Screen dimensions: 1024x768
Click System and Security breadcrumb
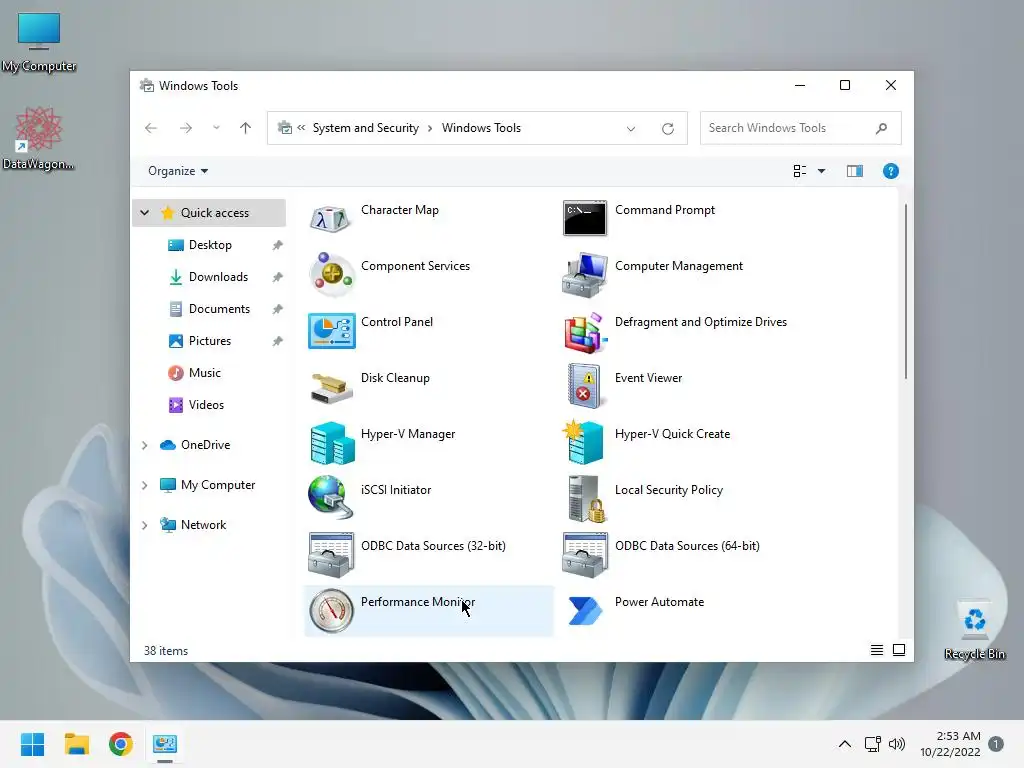[x=366, y=128]
